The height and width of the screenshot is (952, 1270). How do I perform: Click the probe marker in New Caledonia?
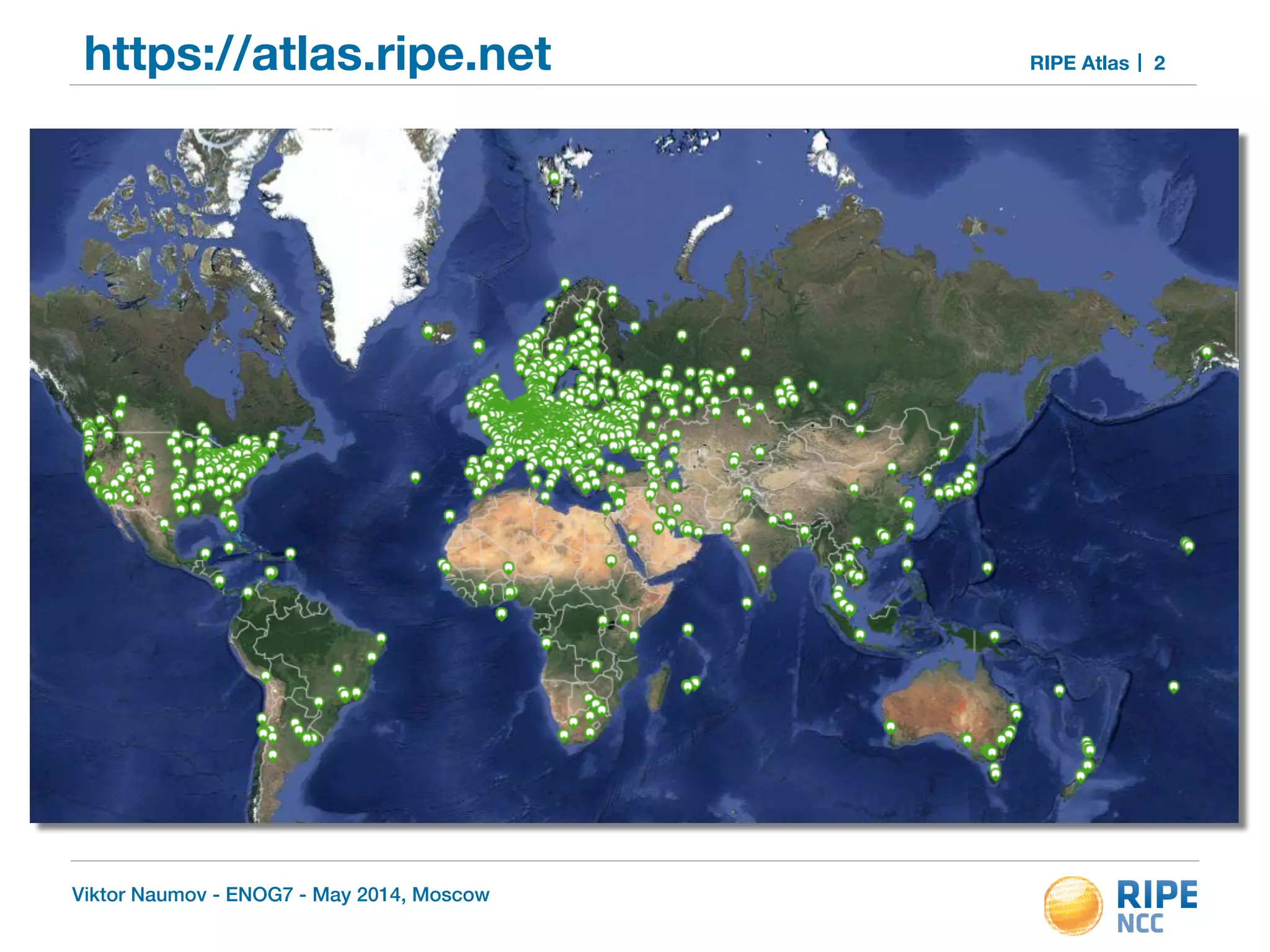[1059, 690]
